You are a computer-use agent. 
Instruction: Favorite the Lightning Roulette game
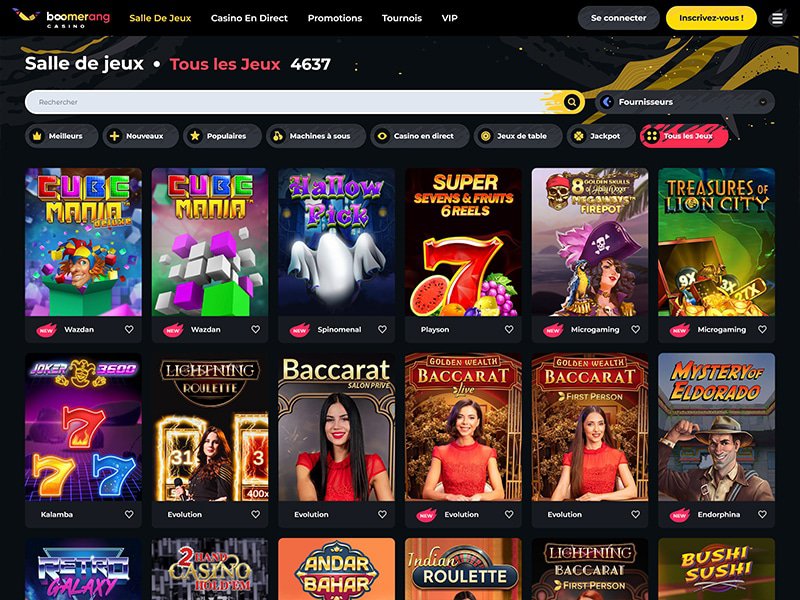tap(256, 515)
